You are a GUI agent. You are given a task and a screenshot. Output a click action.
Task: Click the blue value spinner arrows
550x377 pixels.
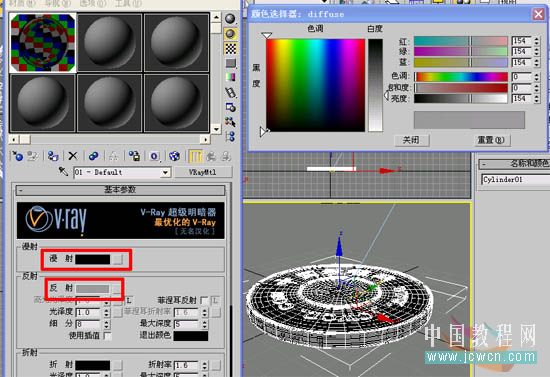pyautogui.click(x=537, y=63)
